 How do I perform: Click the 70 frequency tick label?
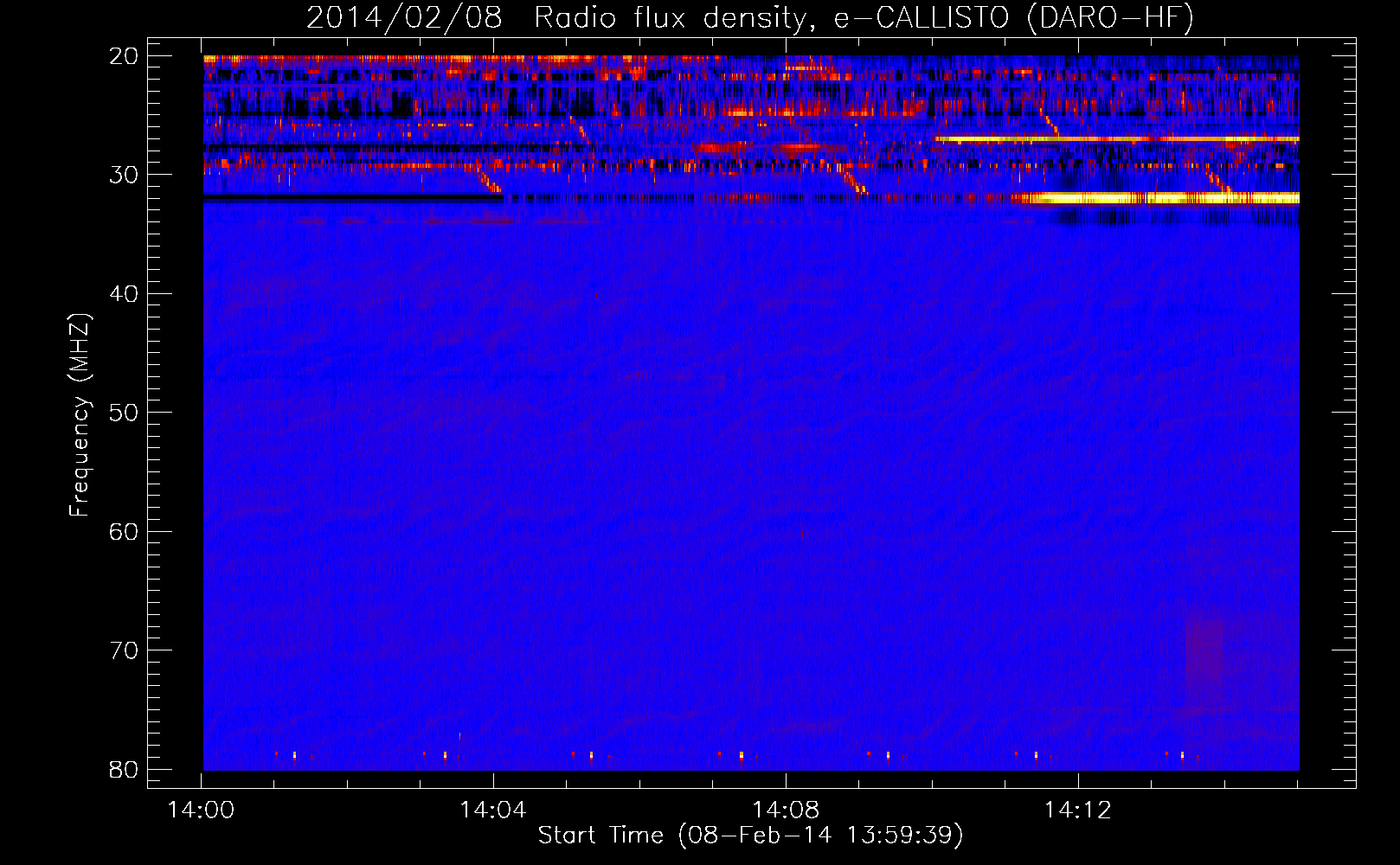125,650
